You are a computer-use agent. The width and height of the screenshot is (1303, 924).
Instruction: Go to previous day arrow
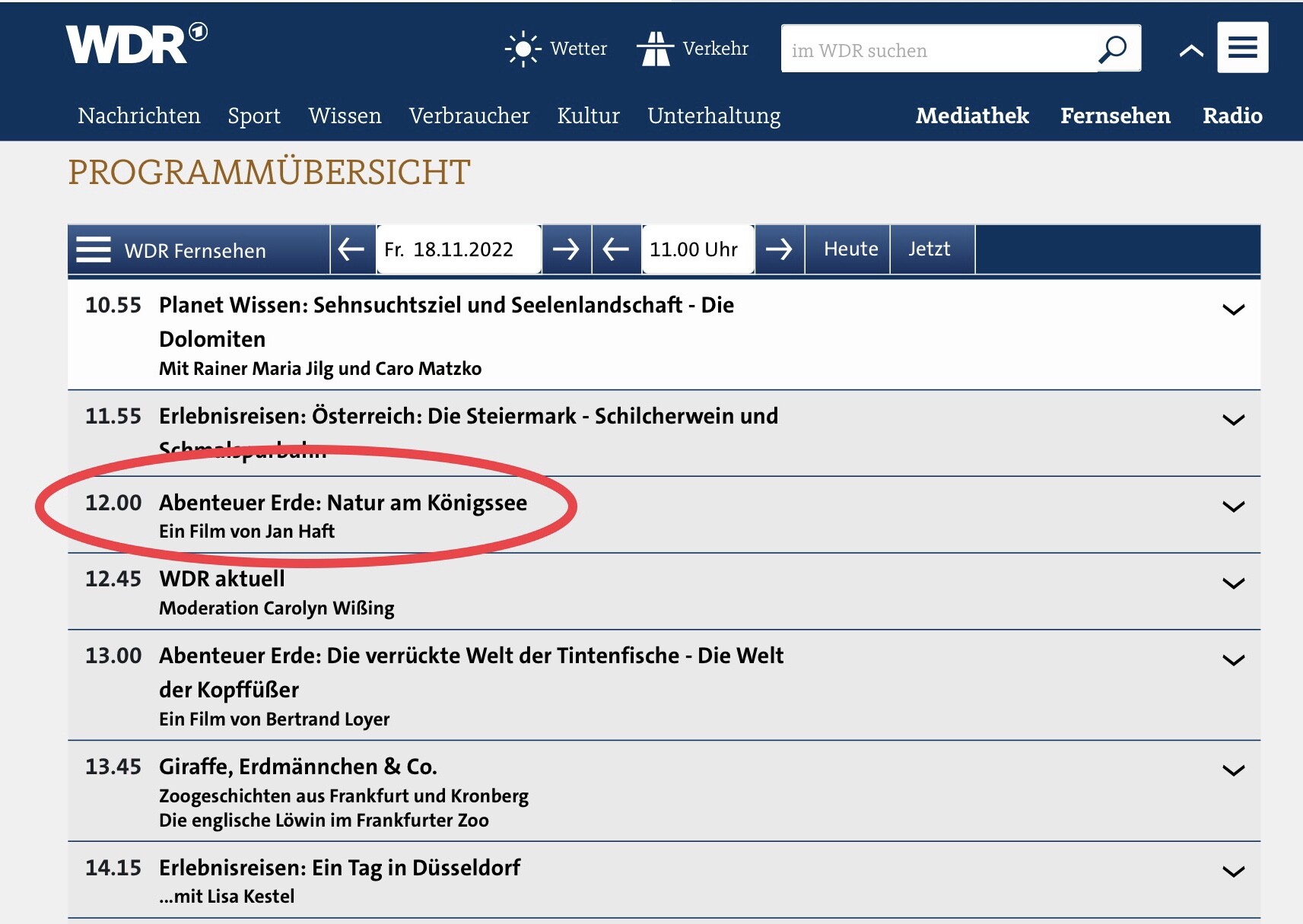[x=352, y=249]
